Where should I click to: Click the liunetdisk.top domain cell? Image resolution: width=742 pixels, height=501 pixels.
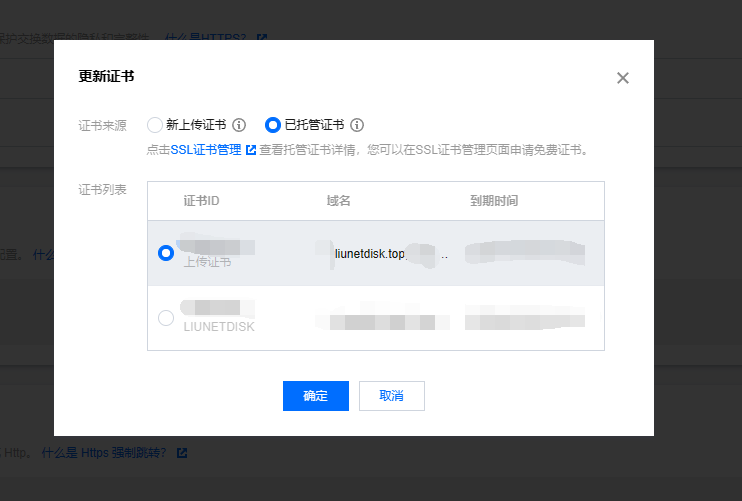coord(369,254)
